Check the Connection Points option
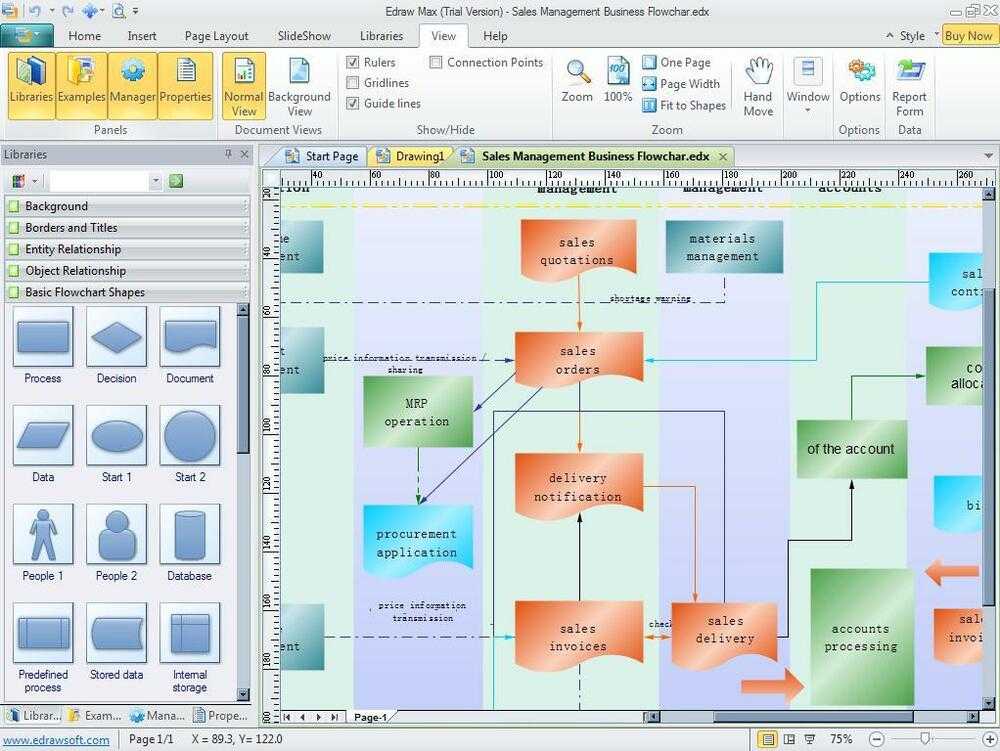This screenshot has width=1000, height=751. 436,62
